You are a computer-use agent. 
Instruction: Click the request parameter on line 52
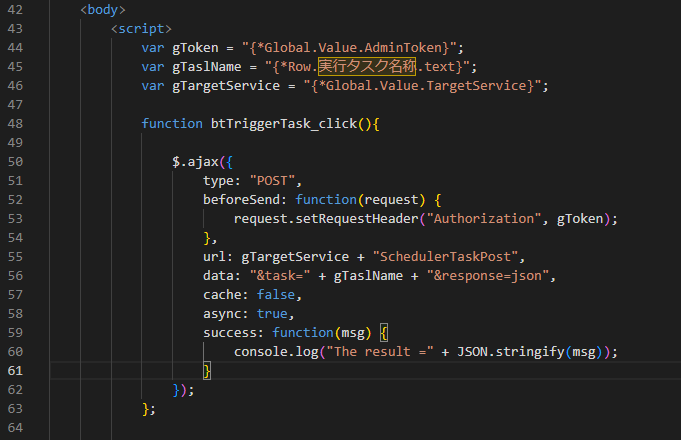click(392, 200)
